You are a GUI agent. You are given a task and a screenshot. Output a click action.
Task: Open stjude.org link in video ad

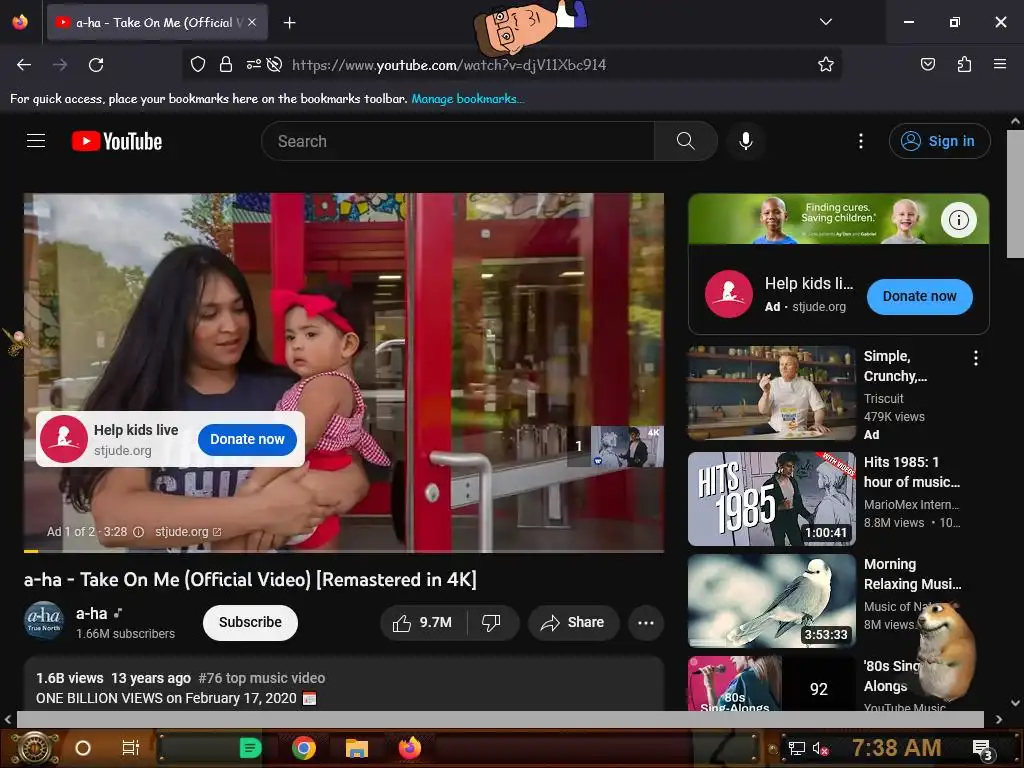188,532
